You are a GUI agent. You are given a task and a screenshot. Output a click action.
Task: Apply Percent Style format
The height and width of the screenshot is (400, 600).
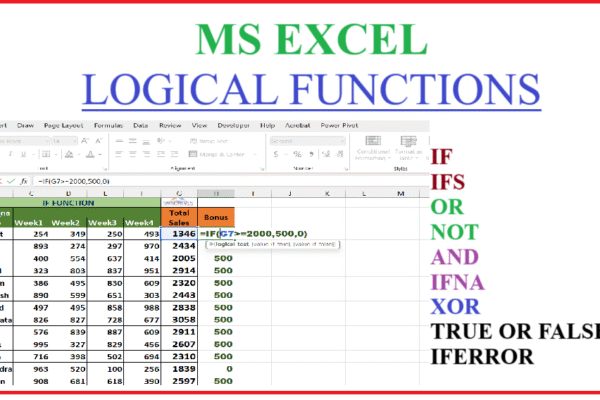297,154
